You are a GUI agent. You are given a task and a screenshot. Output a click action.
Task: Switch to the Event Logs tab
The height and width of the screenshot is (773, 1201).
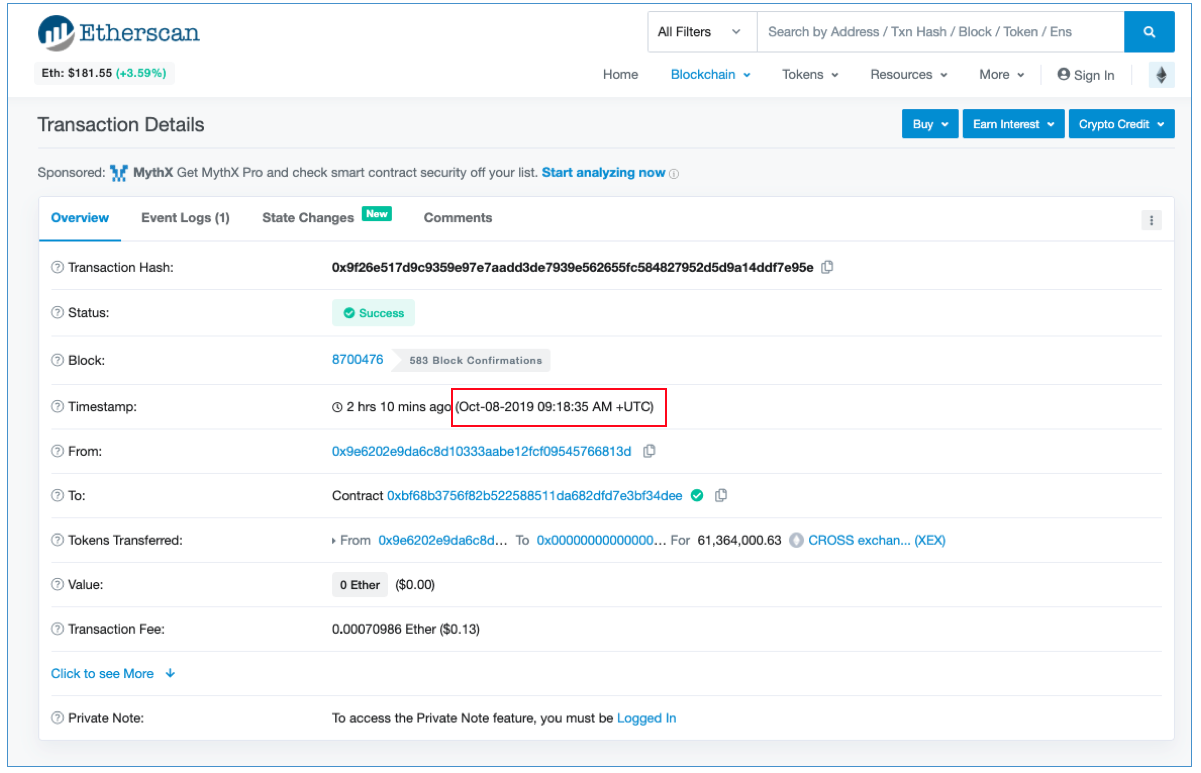click(x=185, y=217)
